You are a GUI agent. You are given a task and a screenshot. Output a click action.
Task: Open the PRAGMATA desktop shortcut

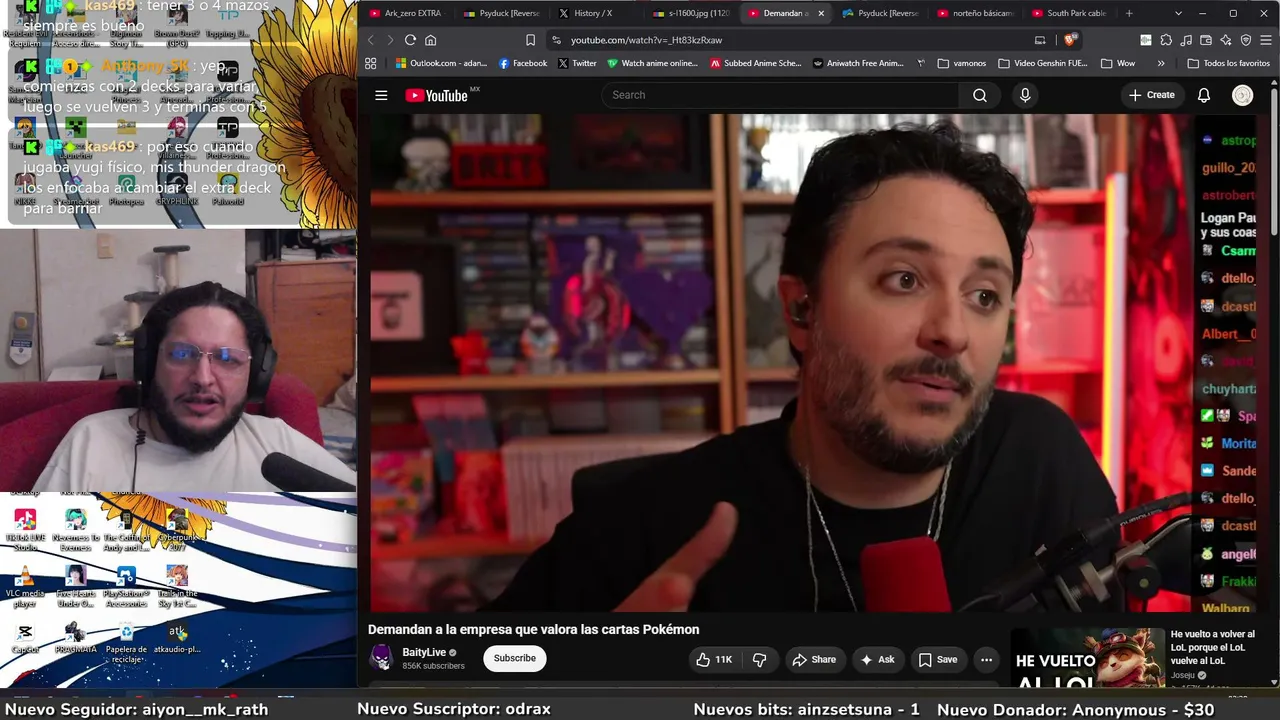[75, 637]
